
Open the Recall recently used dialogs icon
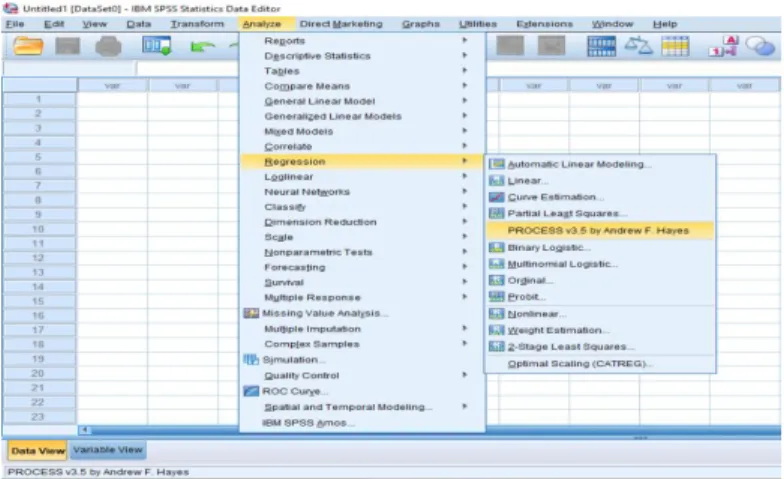click(x=156, y=46)
